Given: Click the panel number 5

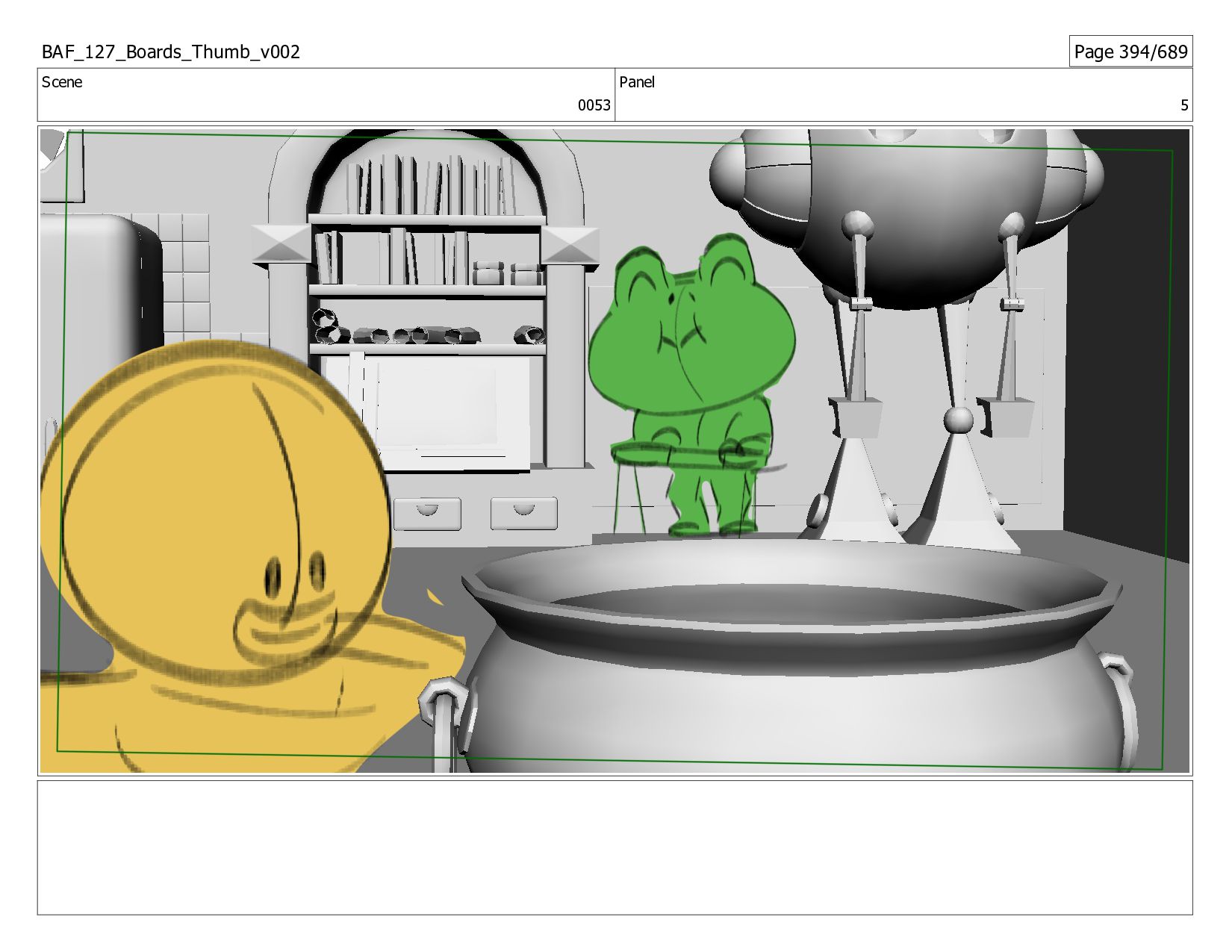Looking at the screenshot, I should (x=1183, y=105).
